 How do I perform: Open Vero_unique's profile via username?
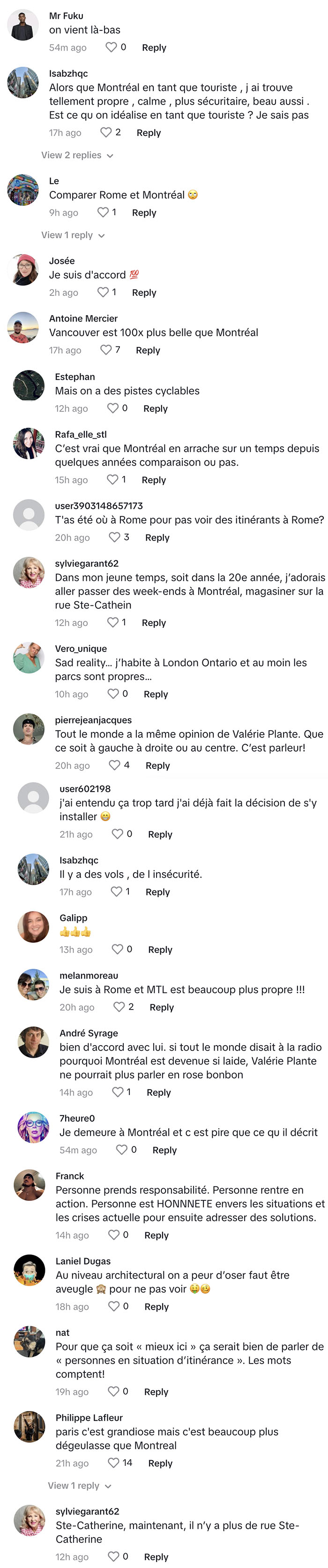[81, 648]
